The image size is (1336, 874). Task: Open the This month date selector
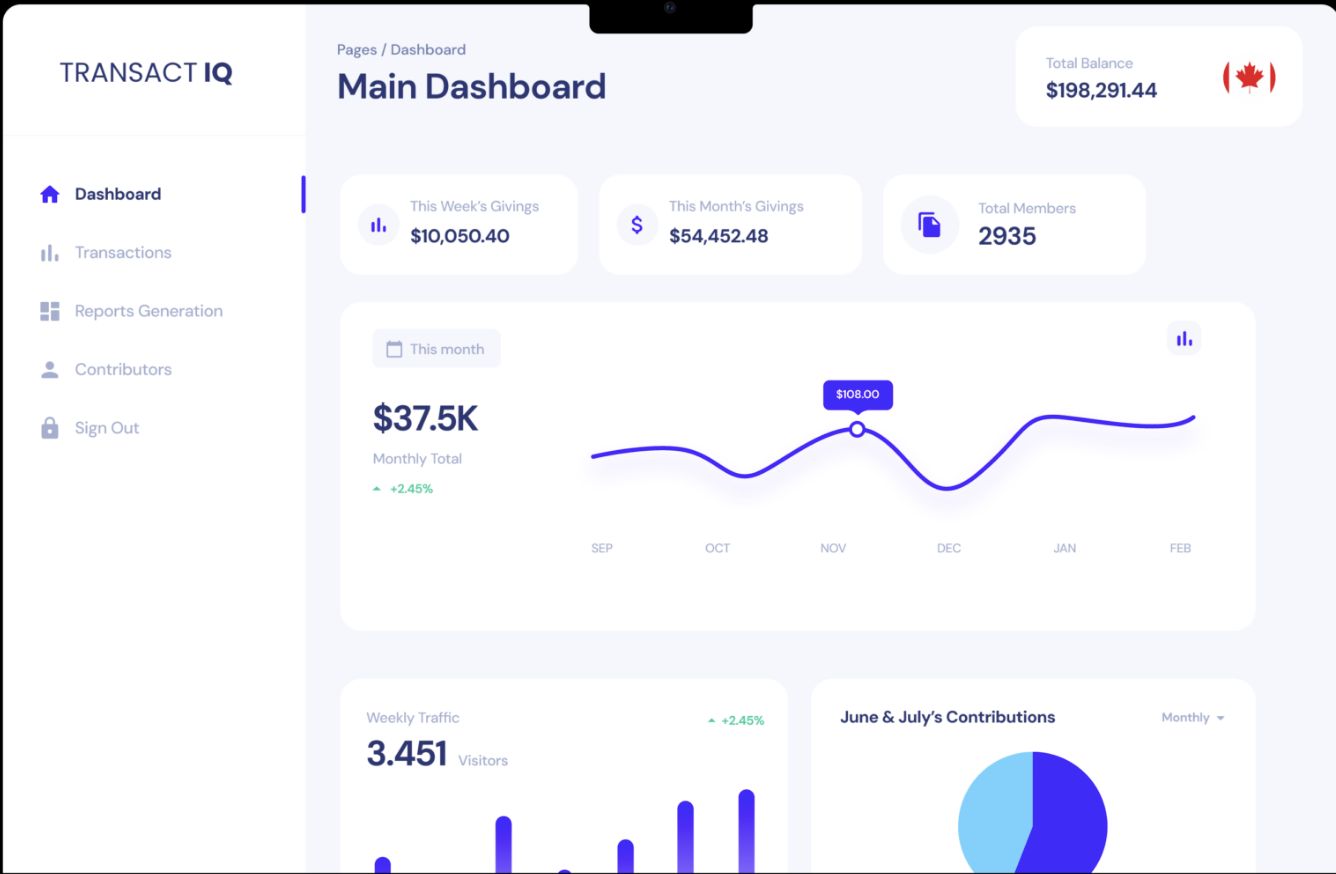tap(436, 349)
